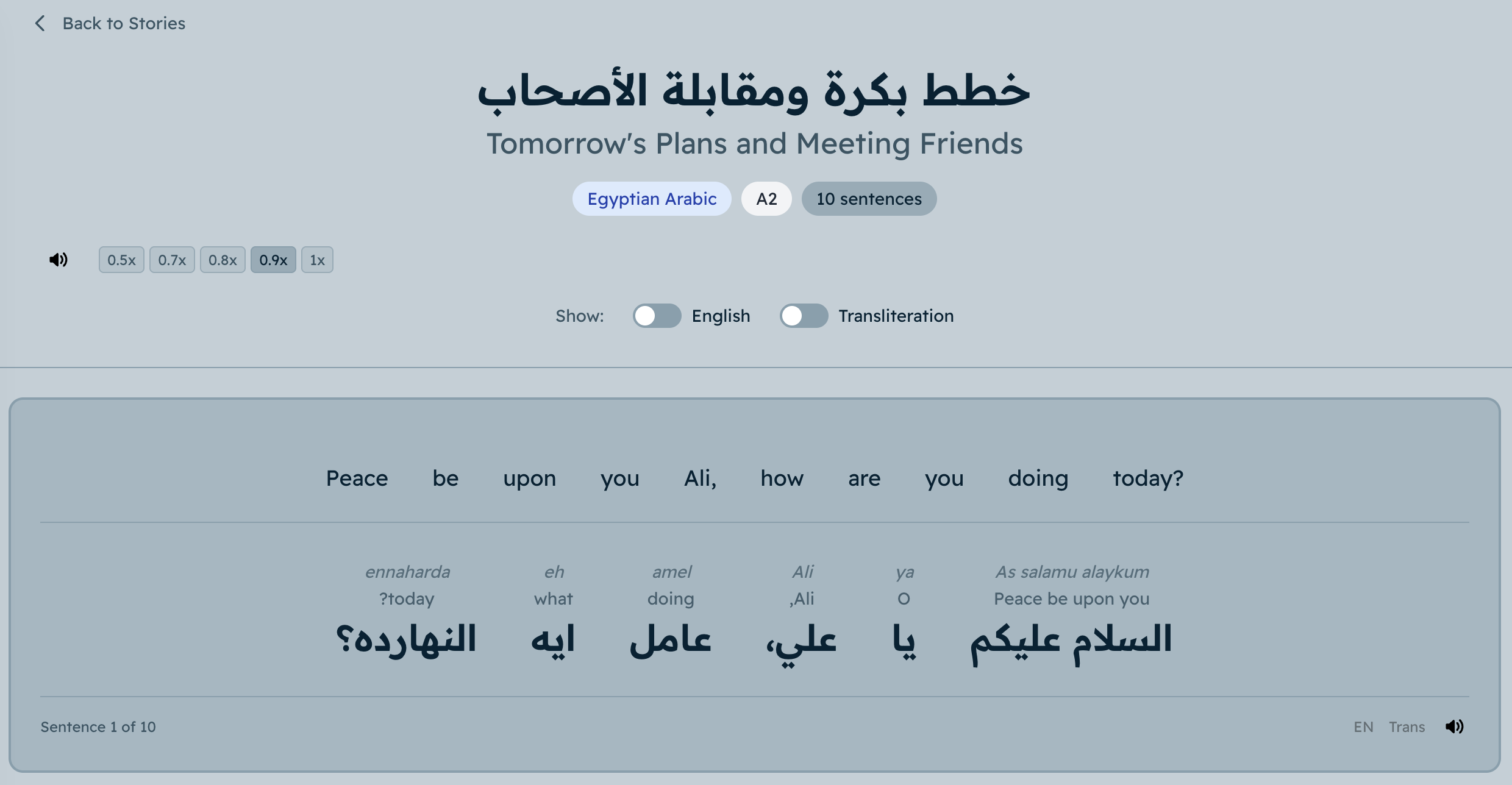Screen dimensions: 1512x785
Task: Click the 10 sentences badge
Action: point(869,199)
